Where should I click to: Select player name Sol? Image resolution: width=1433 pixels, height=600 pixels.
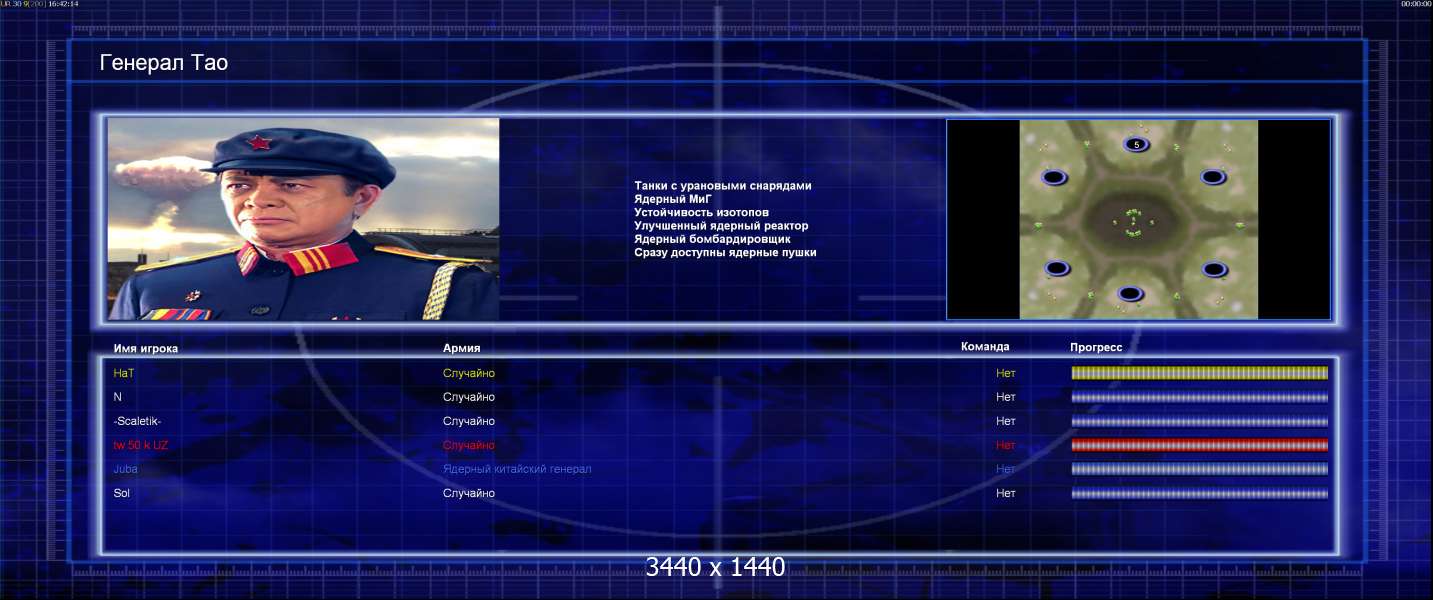(x=122, y=493)
